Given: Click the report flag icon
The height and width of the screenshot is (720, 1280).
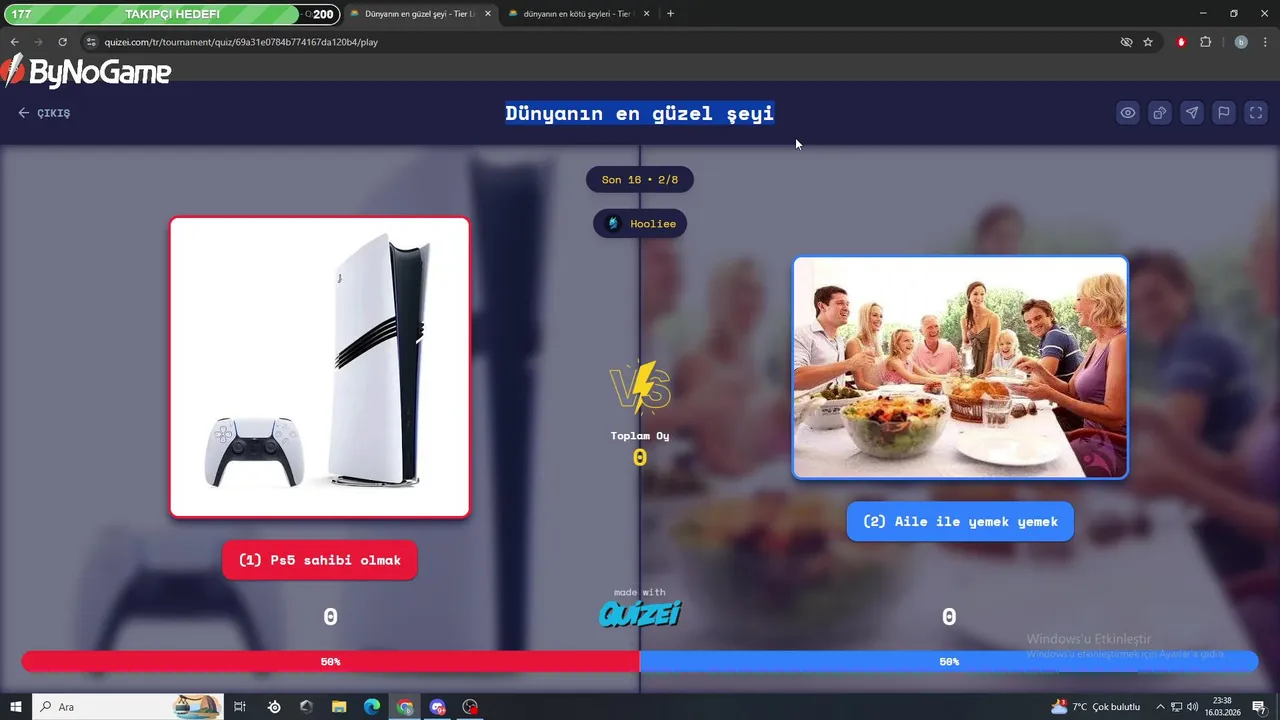Looking at the screenshot, I should click(x=1224, y=113).
